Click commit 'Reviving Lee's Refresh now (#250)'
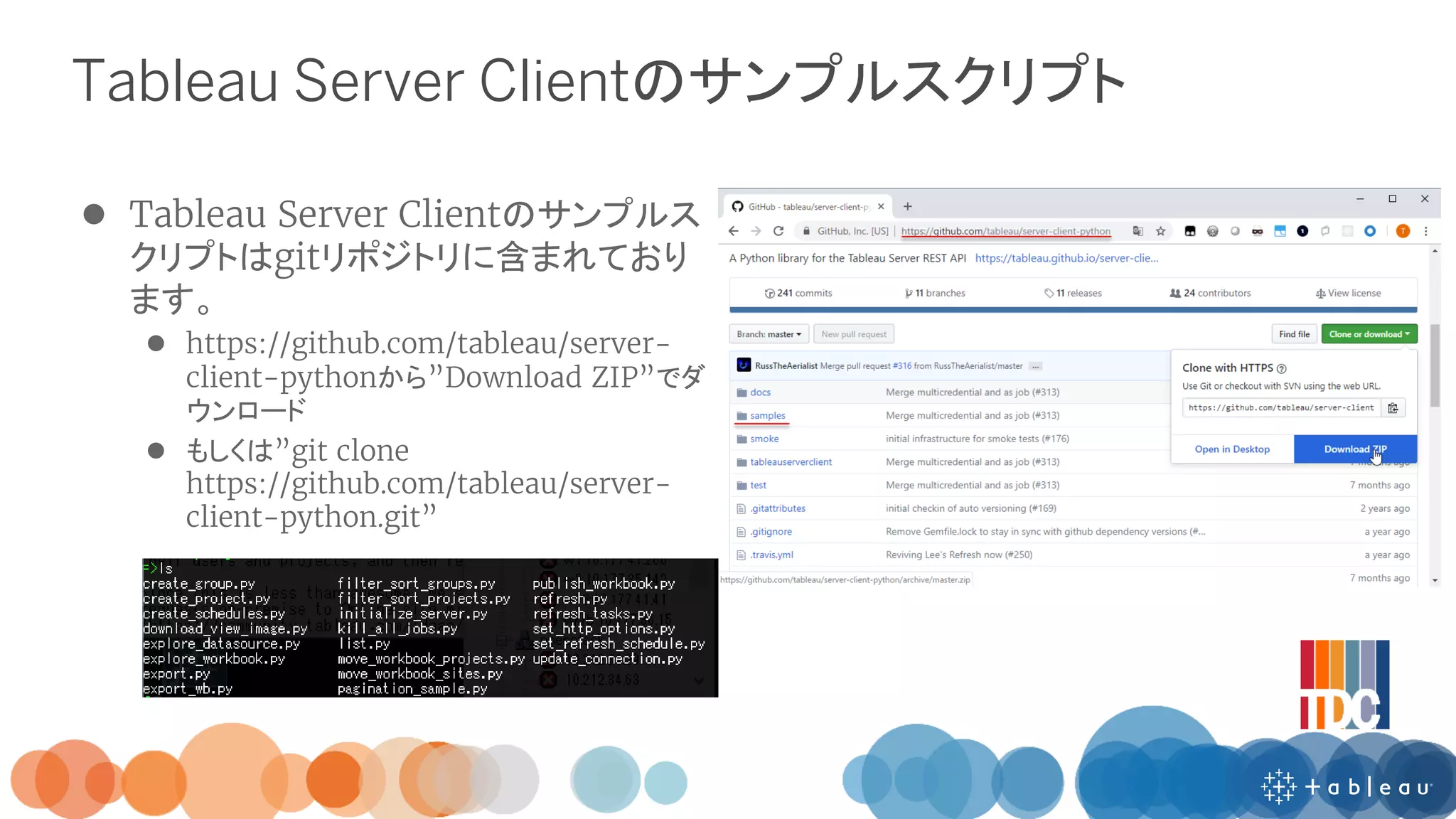 [959, 555]
